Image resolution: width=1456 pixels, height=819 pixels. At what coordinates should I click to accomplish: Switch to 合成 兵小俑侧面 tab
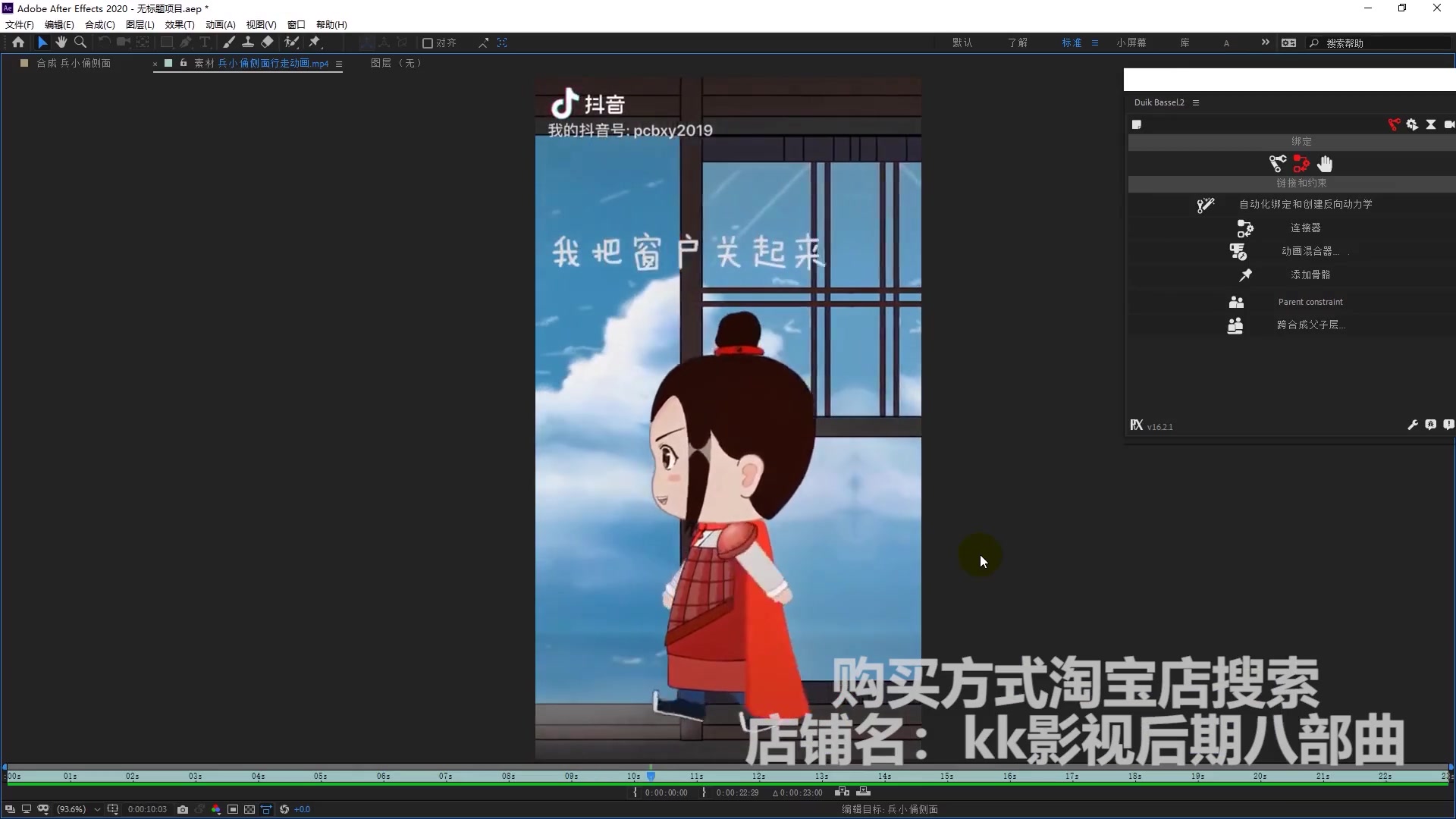click(x=74, y=63)
